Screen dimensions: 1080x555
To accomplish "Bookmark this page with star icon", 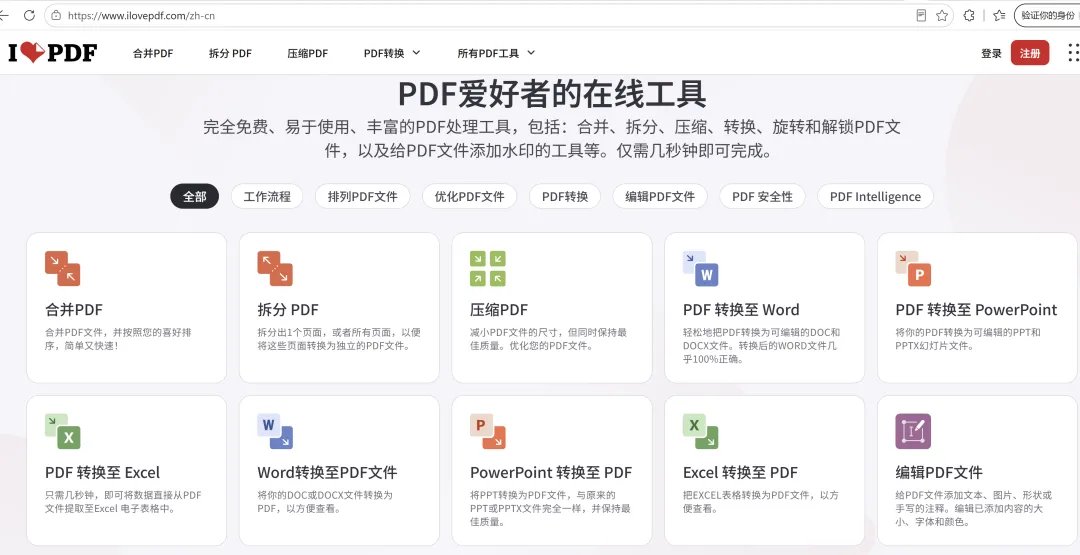I will [x=942, y=15].
